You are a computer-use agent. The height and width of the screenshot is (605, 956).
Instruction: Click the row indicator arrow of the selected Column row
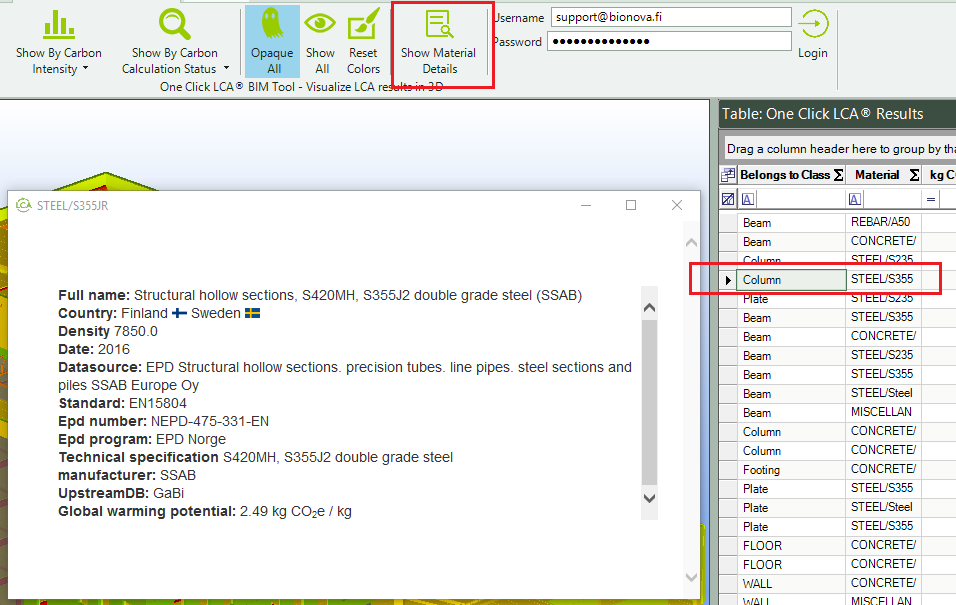pyautogui.click(x=728, y=280)
